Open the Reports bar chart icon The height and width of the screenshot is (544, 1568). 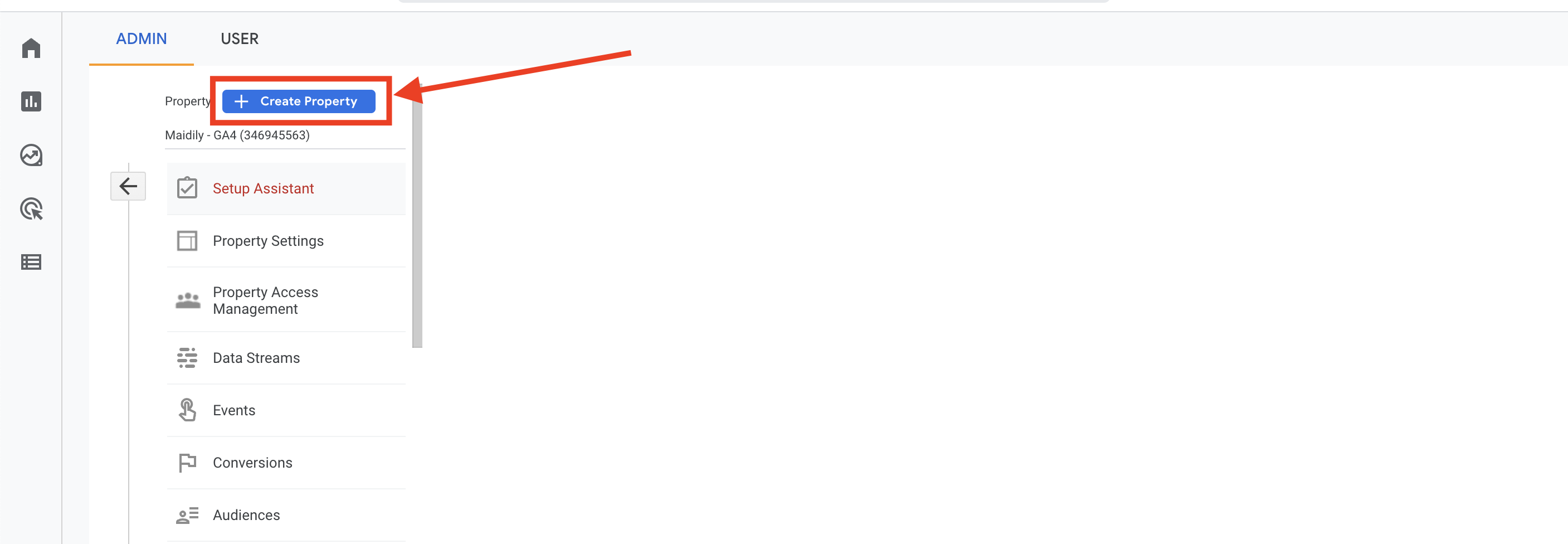(31, 101)
